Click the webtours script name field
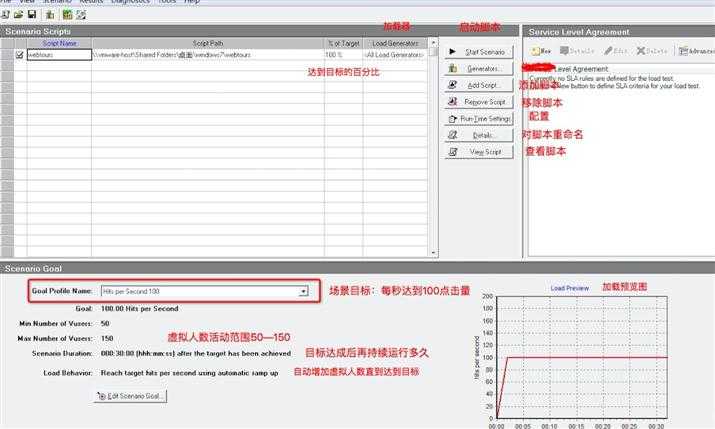The image size is (715, 429). (59, 55)
